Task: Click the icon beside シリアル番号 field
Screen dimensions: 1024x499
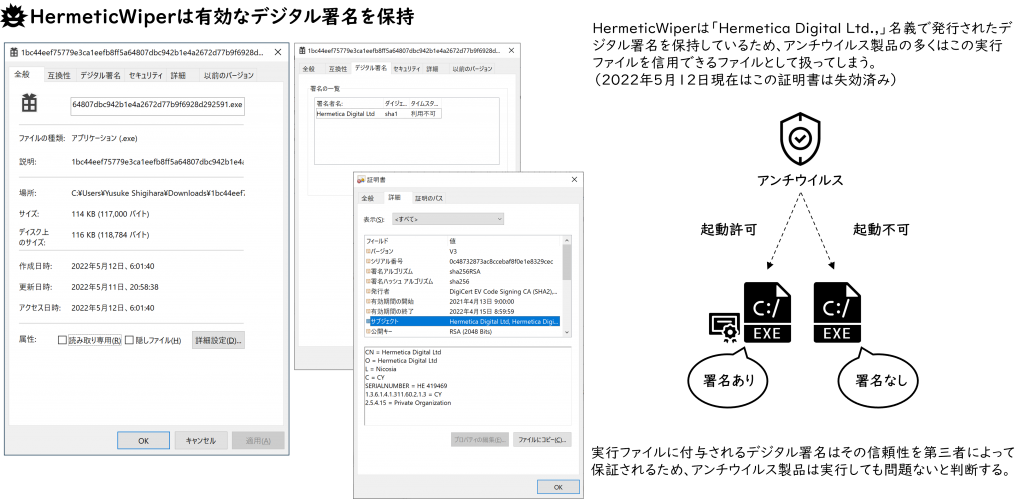Action: (368, 261)
